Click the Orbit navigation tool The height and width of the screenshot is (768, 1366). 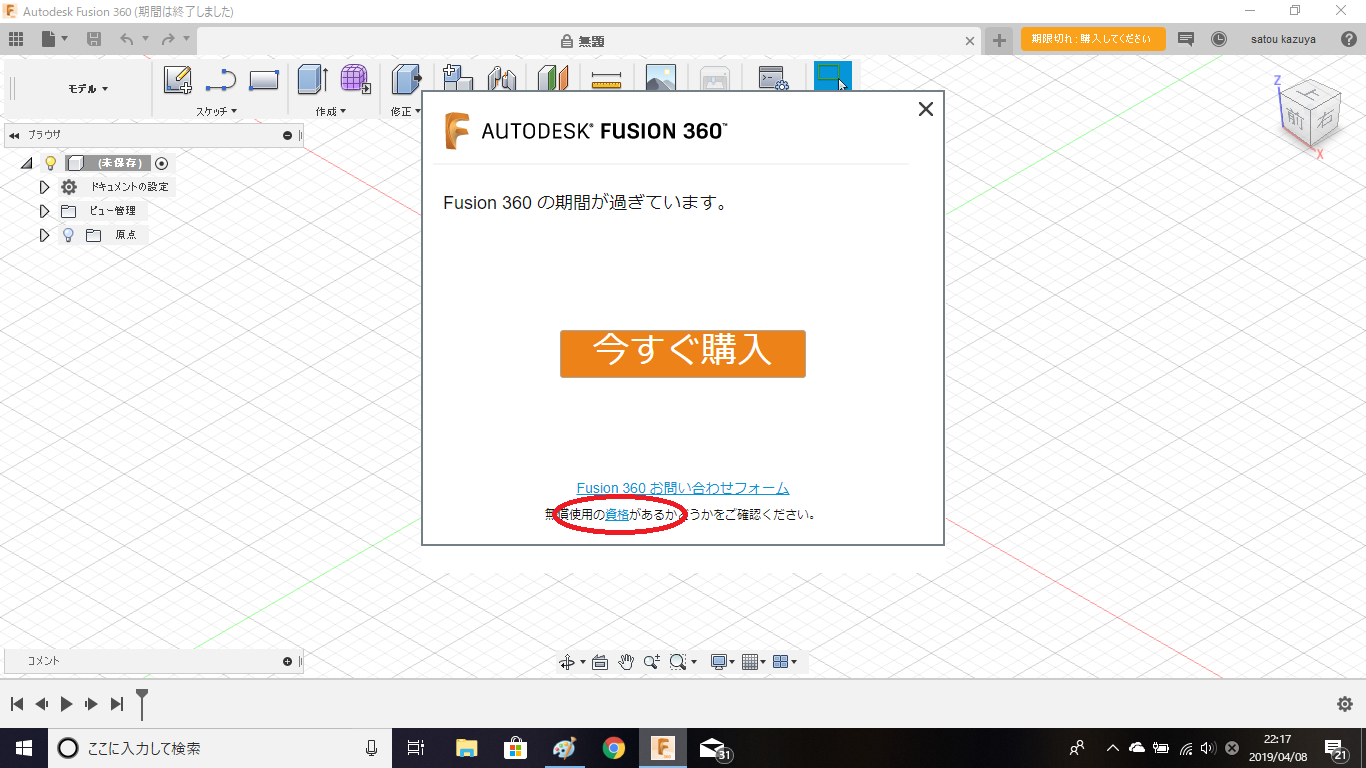point(567,662)
